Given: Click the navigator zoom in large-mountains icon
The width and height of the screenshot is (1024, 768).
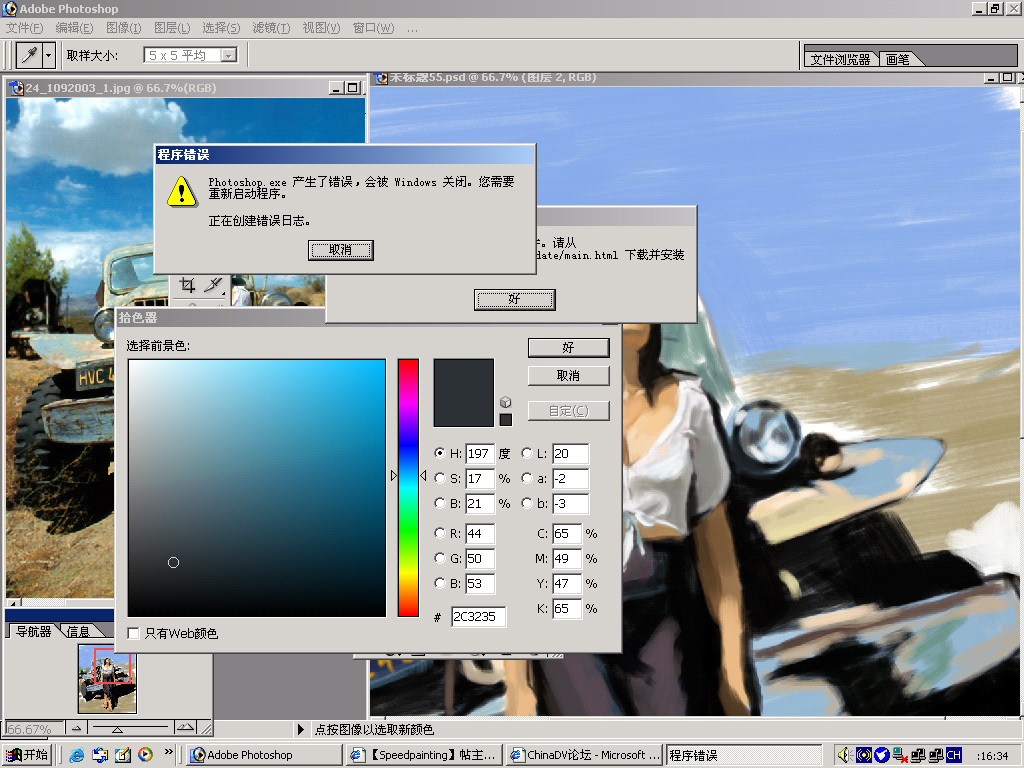Looking at the screenshot, I should [185, 727].
